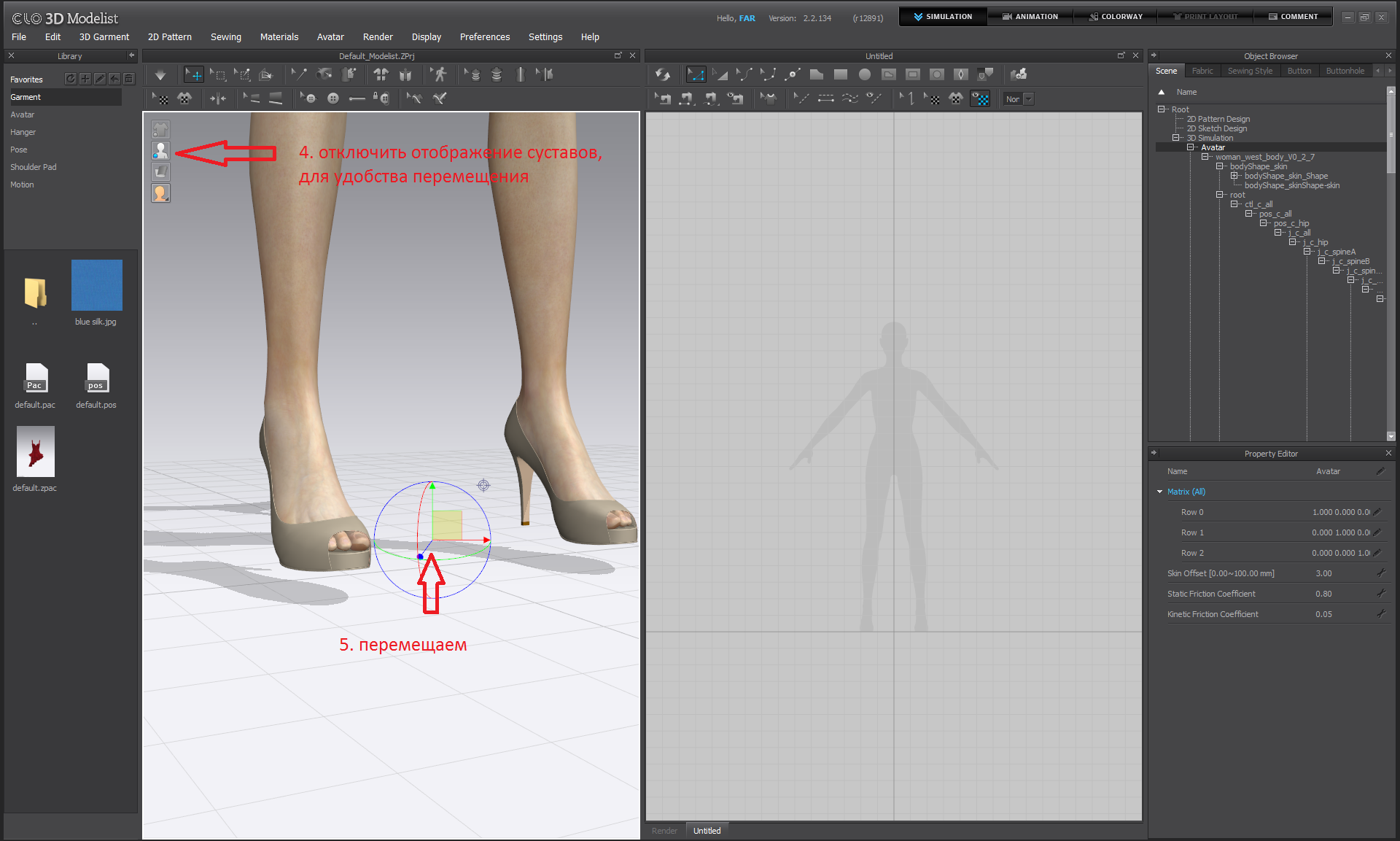Click the Synchronize icon in 2D toolbar
The height and width of the screenshot is (841, 1400).
(x=662, y=74)
